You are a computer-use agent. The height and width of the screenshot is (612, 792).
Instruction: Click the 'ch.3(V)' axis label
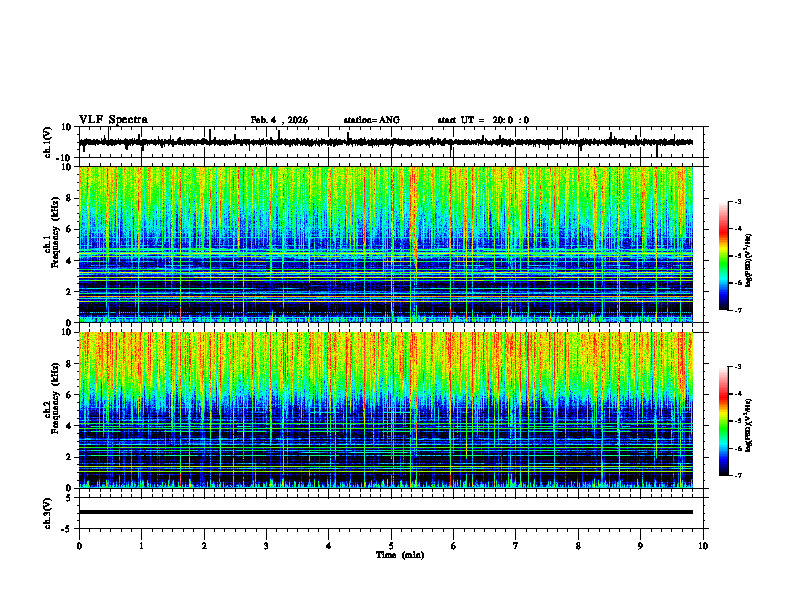tap(48, 514)
